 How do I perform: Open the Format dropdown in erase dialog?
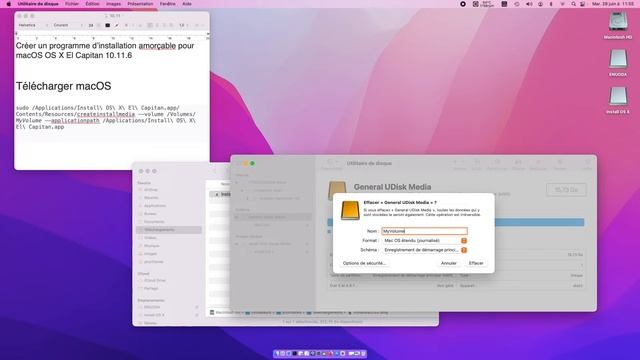point(424,240)
